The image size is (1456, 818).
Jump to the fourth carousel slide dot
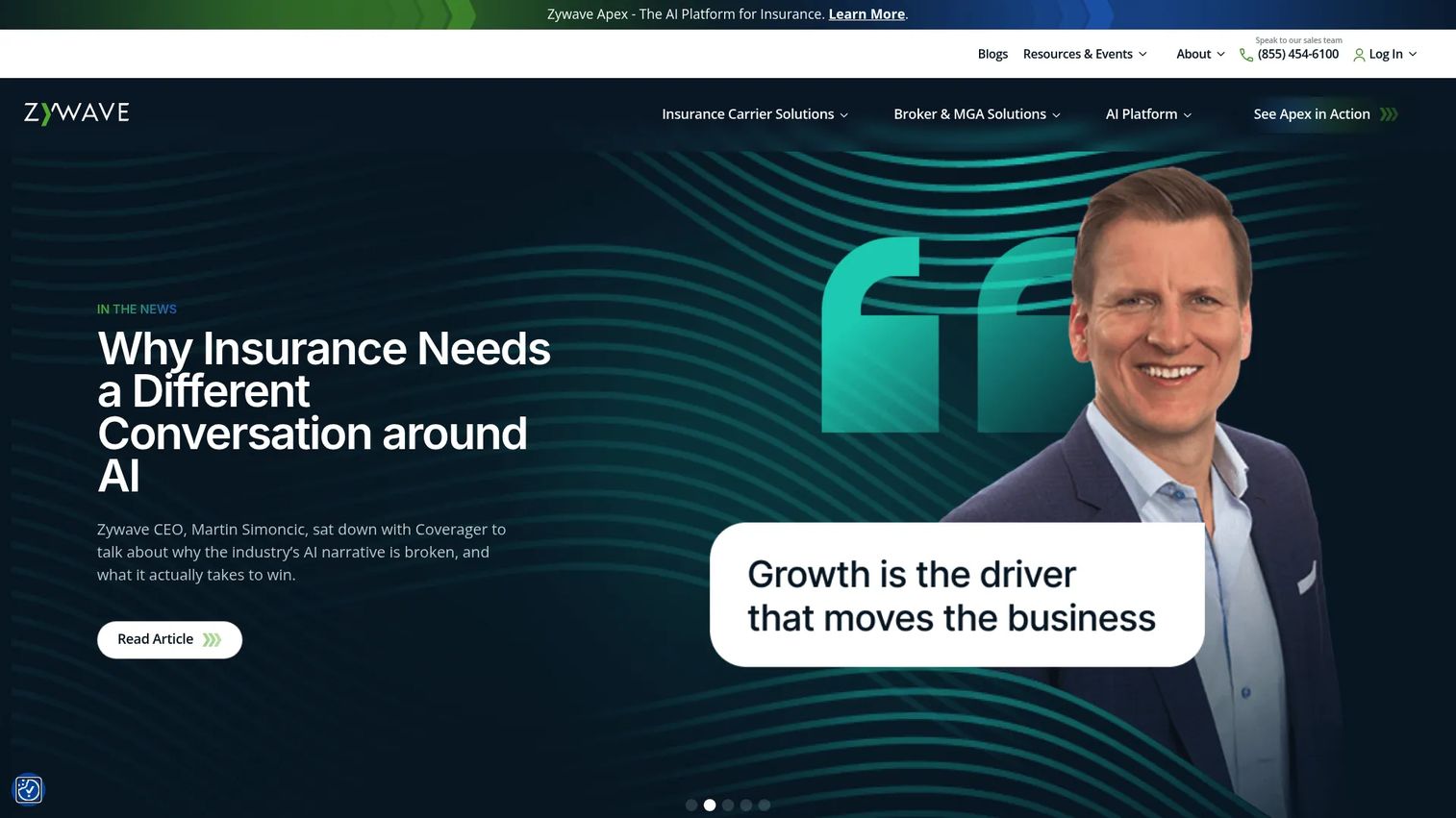746,806
